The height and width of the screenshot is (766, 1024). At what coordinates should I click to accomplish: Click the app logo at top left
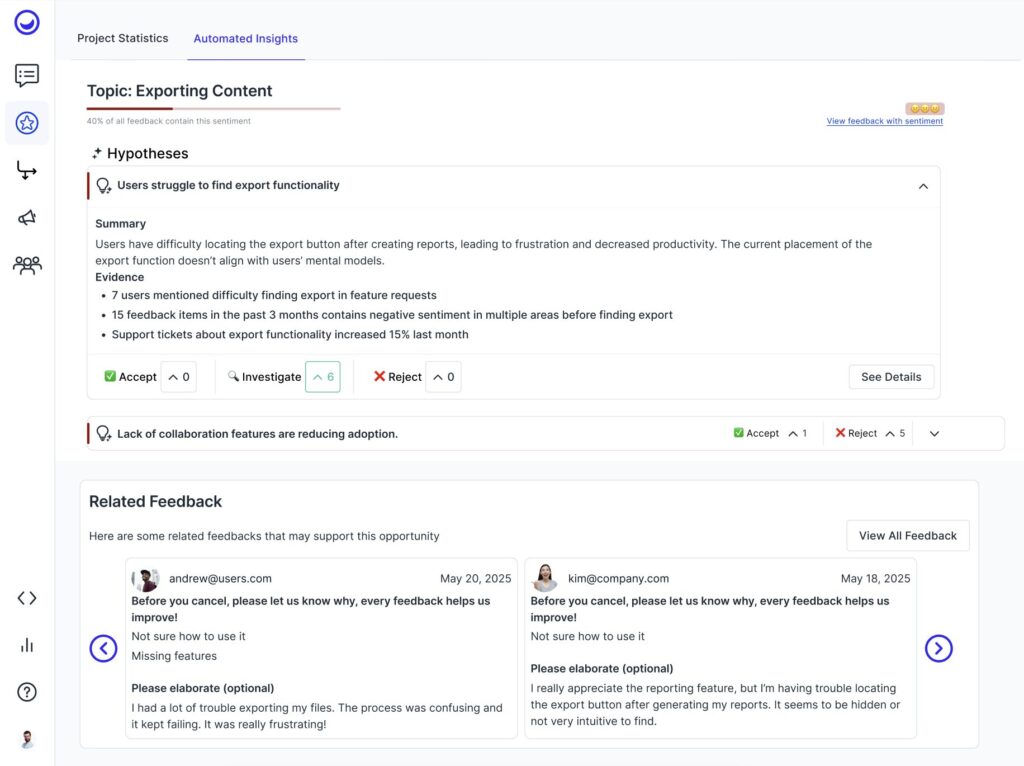tap(27, 22)
